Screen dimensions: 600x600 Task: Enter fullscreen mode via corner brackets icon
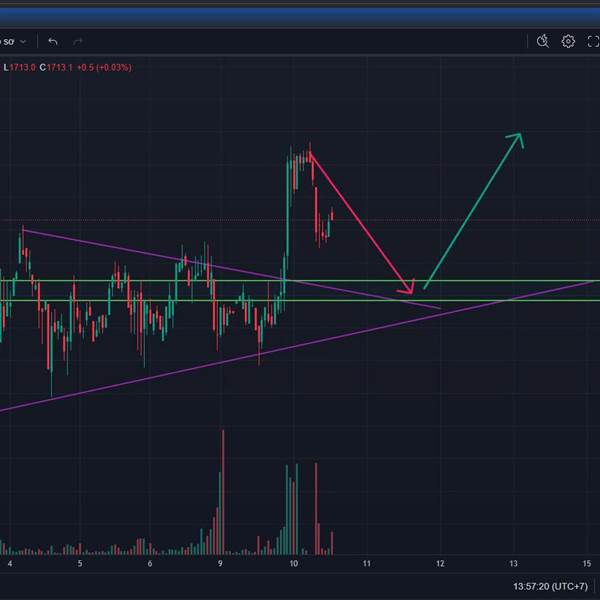[x=593, y=41]
